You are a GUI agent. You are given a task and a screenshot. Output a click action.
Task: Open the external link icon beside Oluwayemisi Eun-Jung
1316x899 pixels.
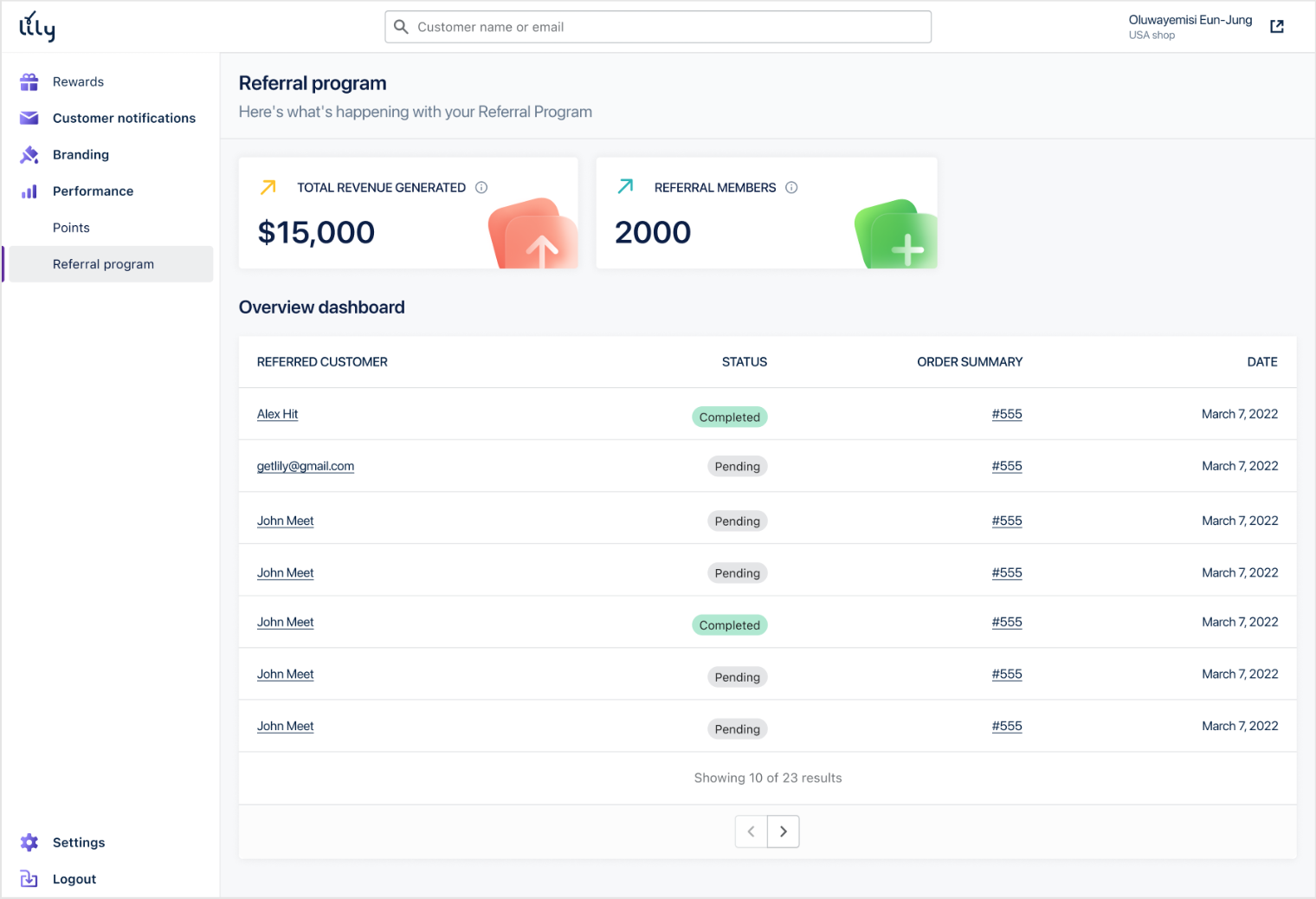(1277, 25)
